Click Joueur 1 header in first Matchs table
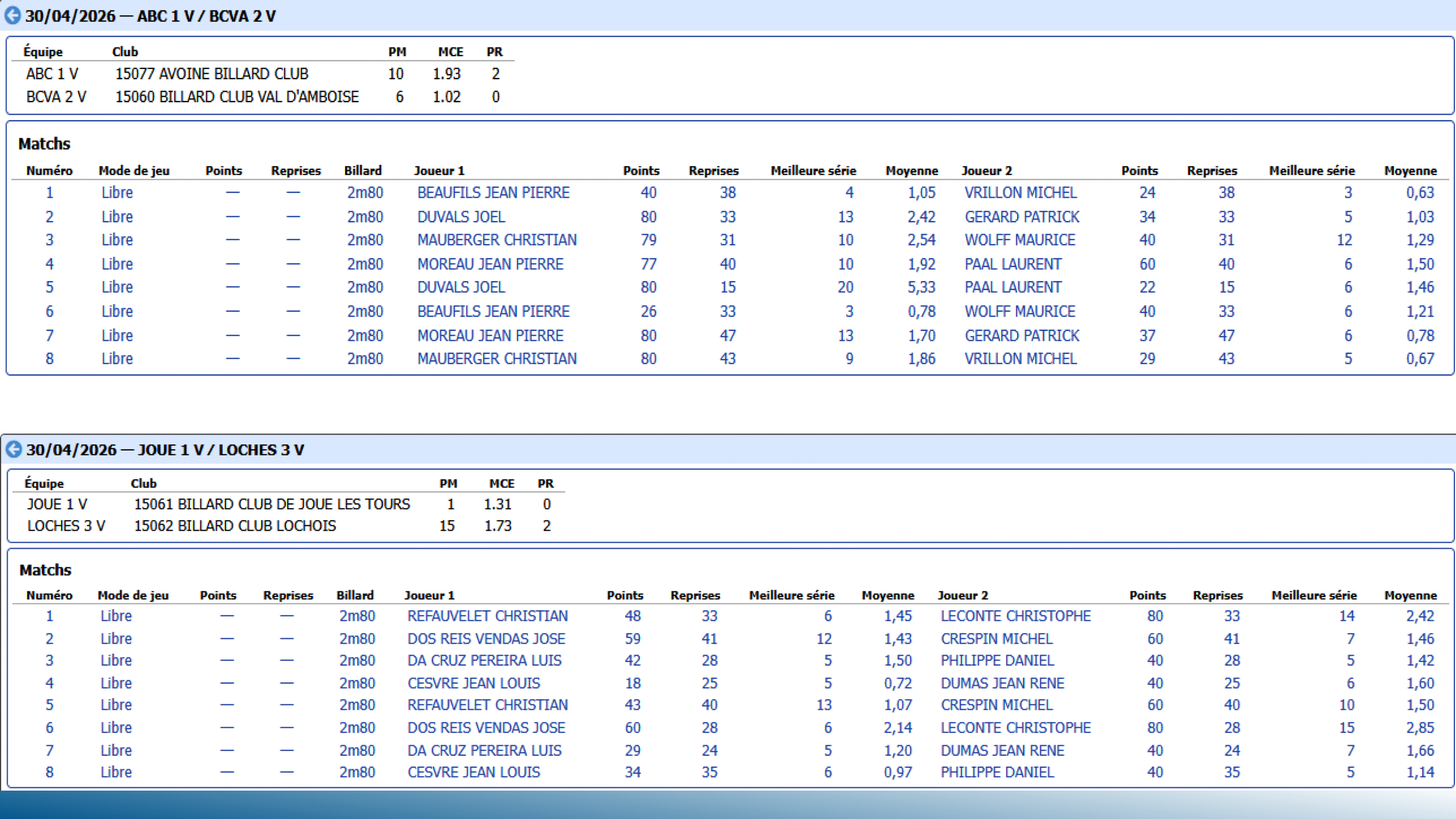Viewport: 1456px width, 819px height. click(x=439, y=171)
